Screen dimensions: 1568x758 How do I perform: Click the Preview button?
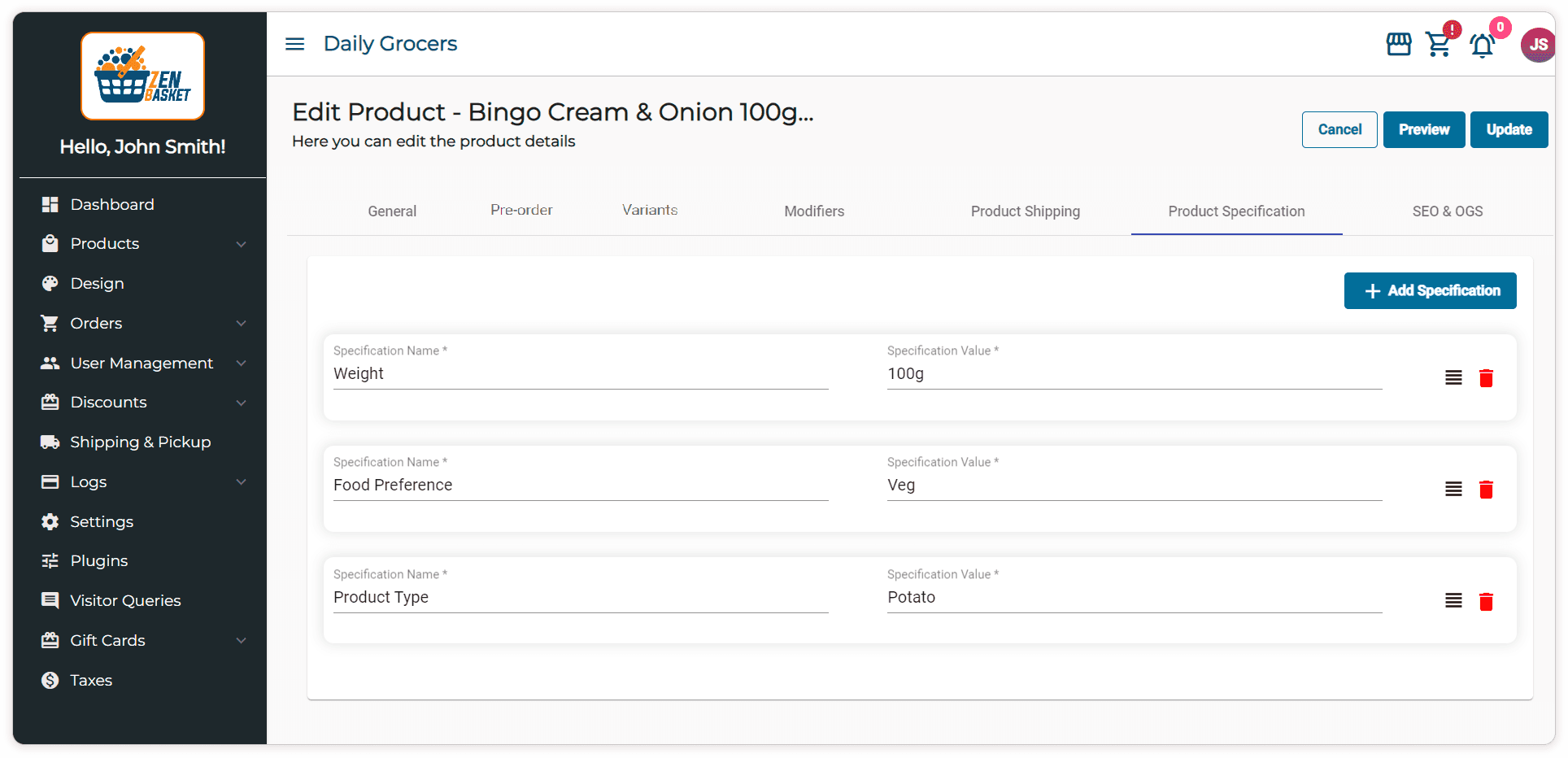tap(1423, 130)
